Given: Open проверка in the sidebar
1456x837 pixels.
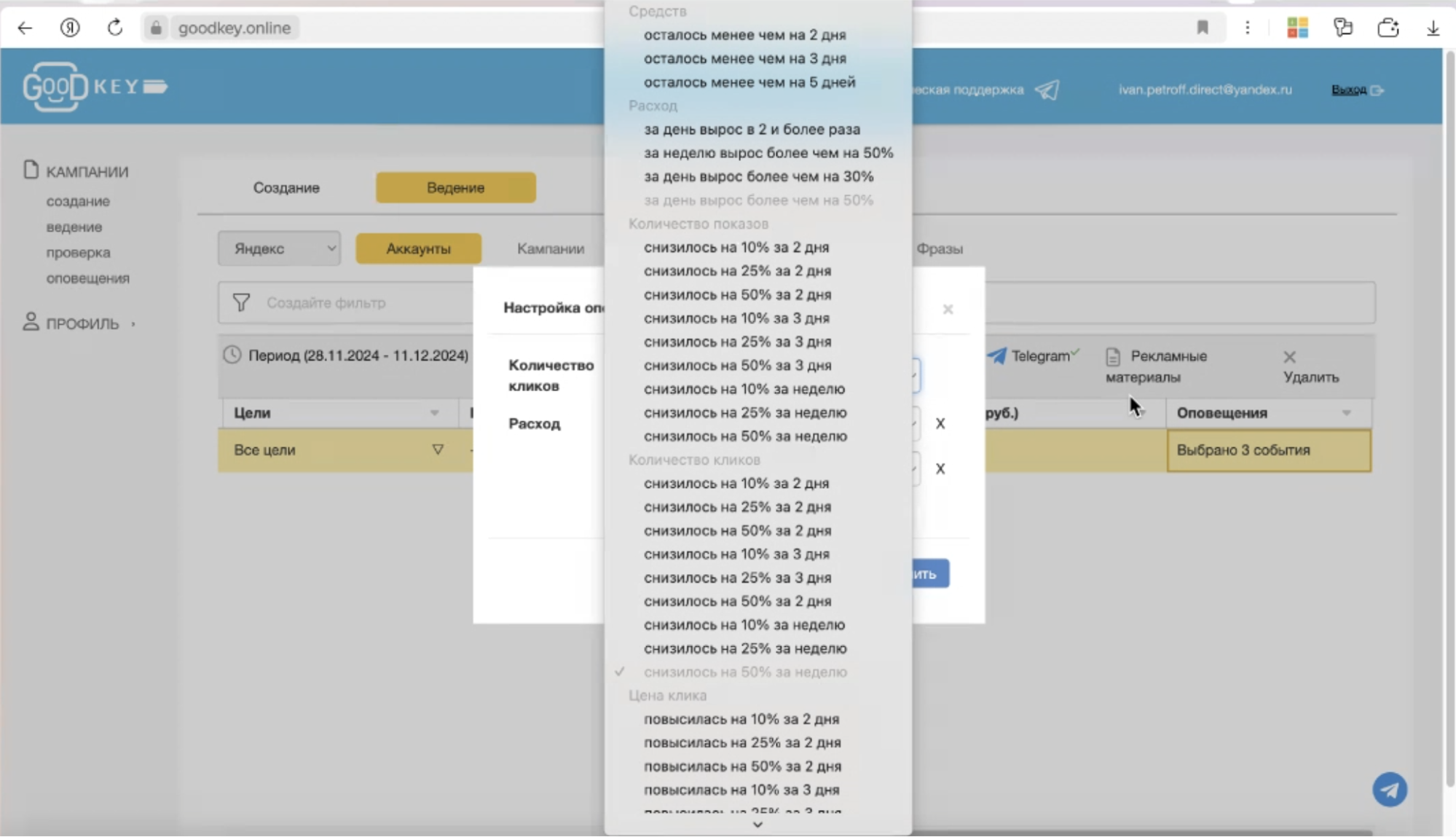Looking at the screenshot, I should (78, 252).
